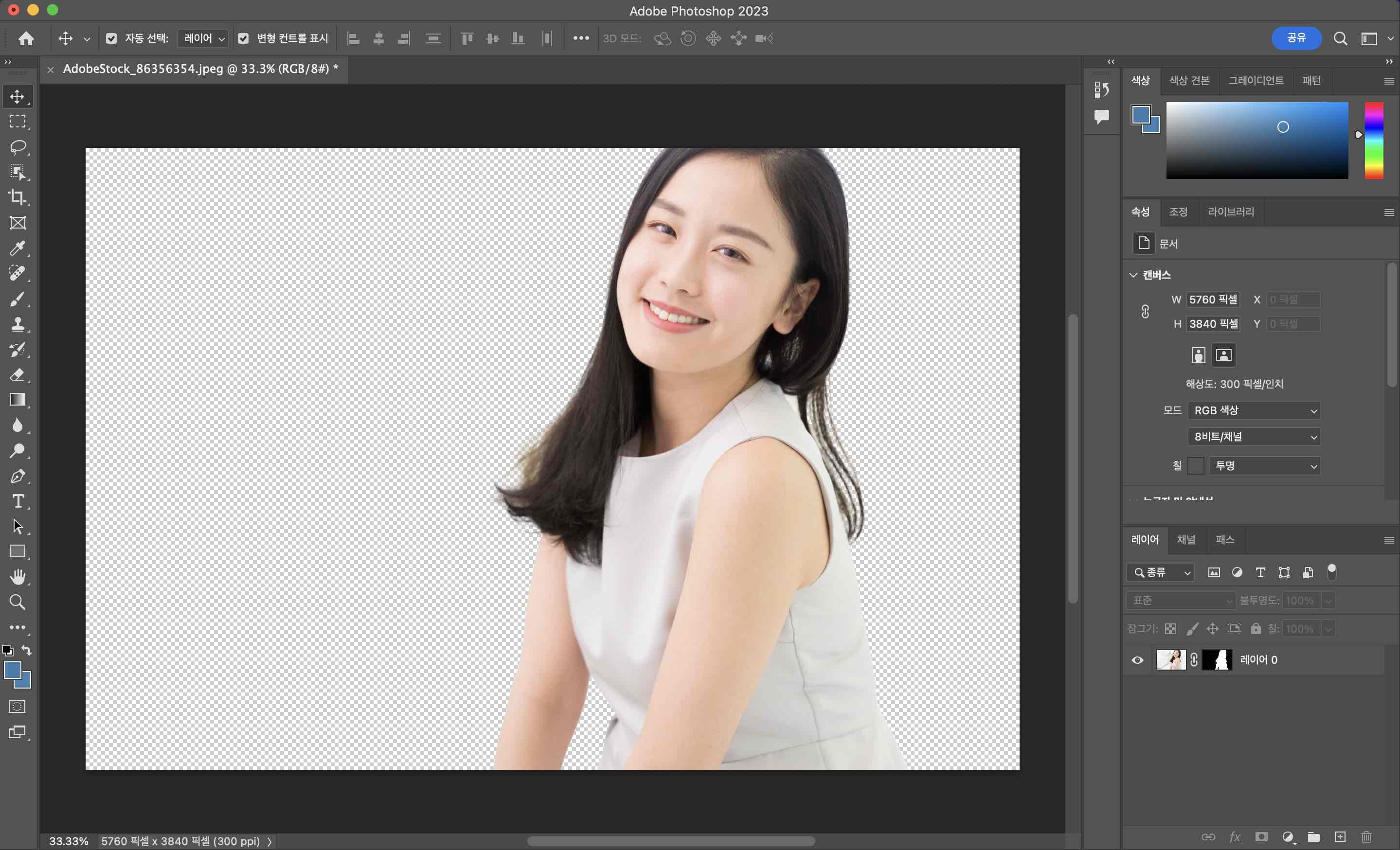Viewport: 1400px width, 850px height.
Task: Open the 색상 견본 tab
Action: (x=1189, y=80)
